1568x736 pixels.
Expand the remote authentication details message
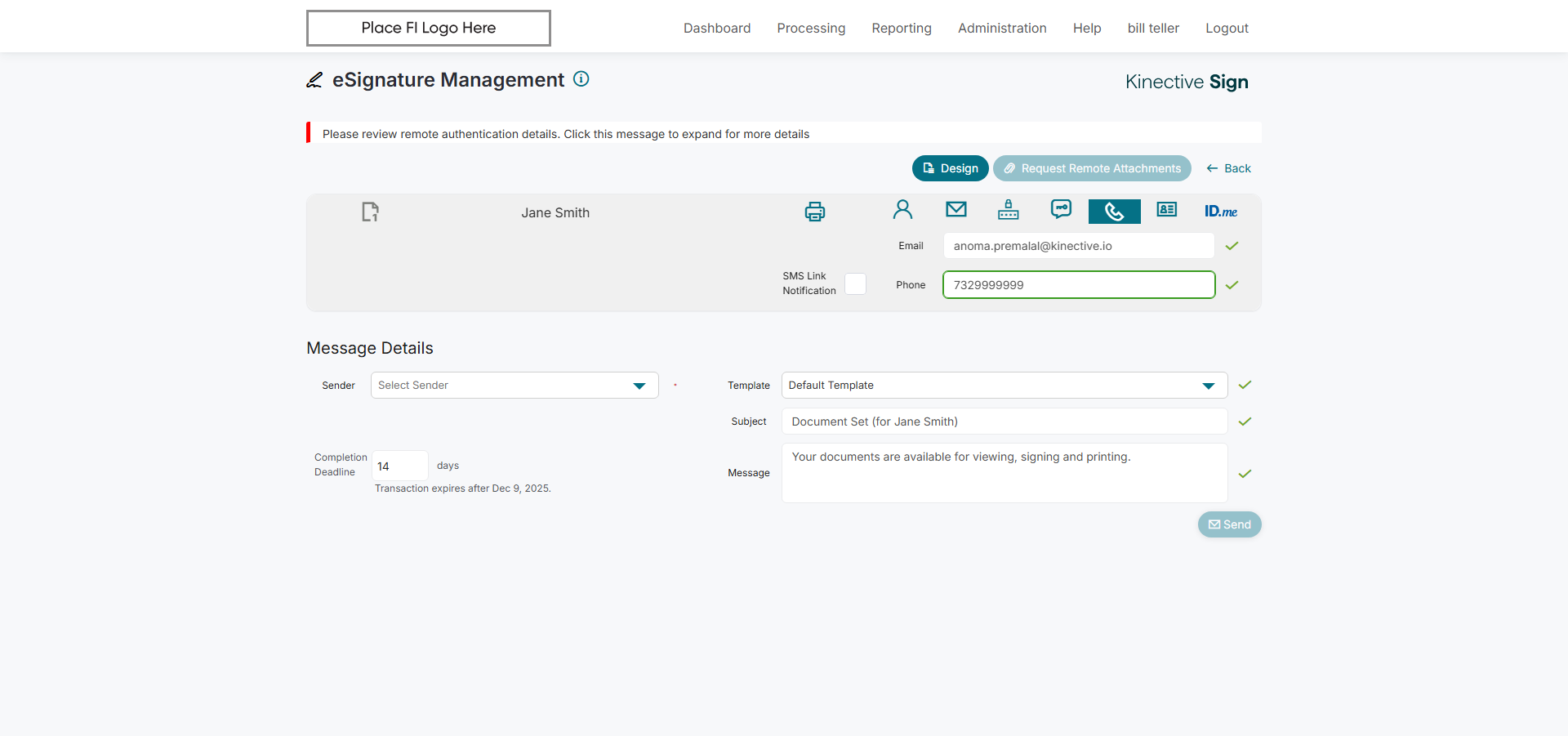(x=565, y=134)
